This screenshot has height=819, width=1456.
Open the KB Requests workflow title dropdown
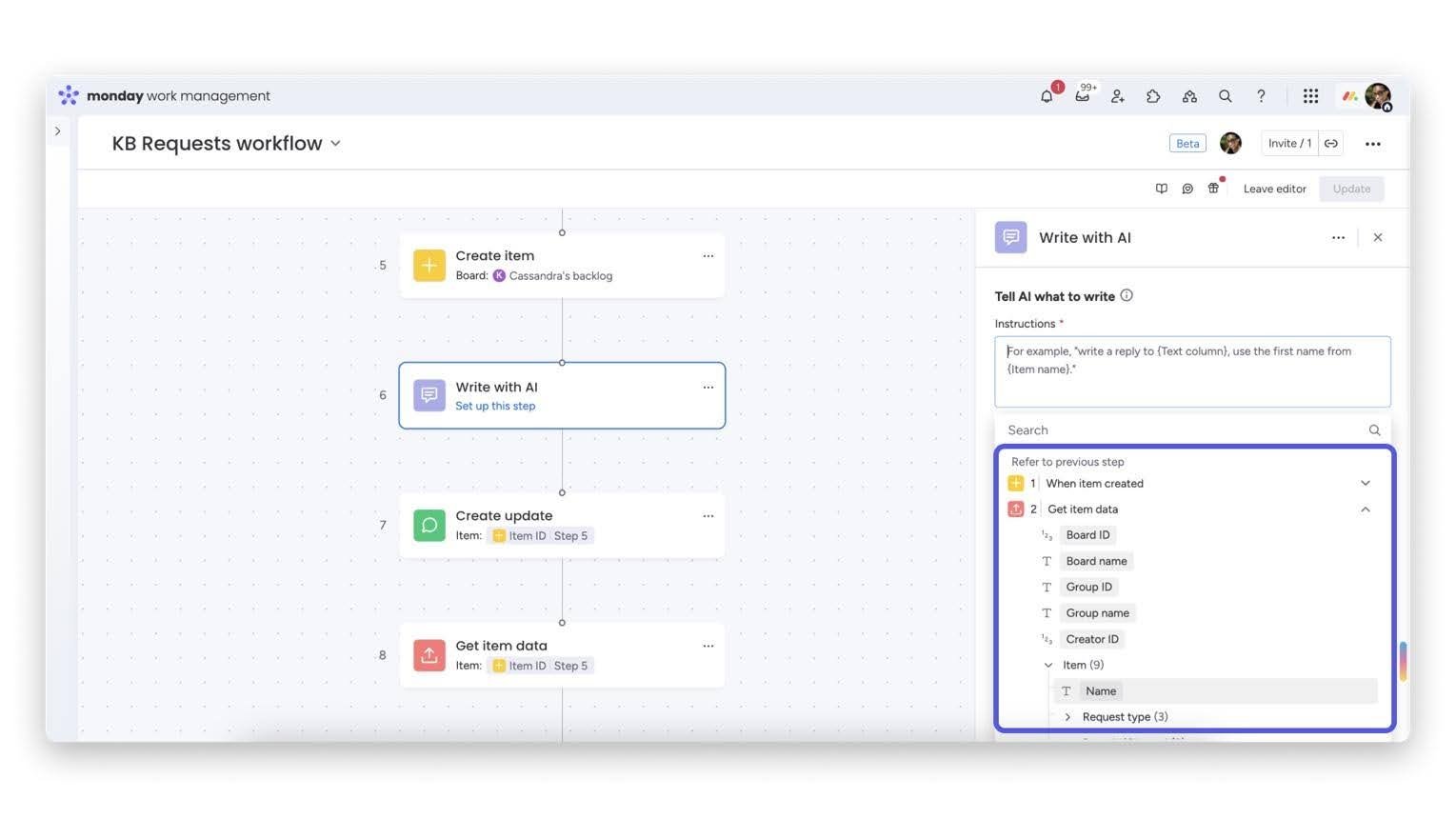point(335,144)
